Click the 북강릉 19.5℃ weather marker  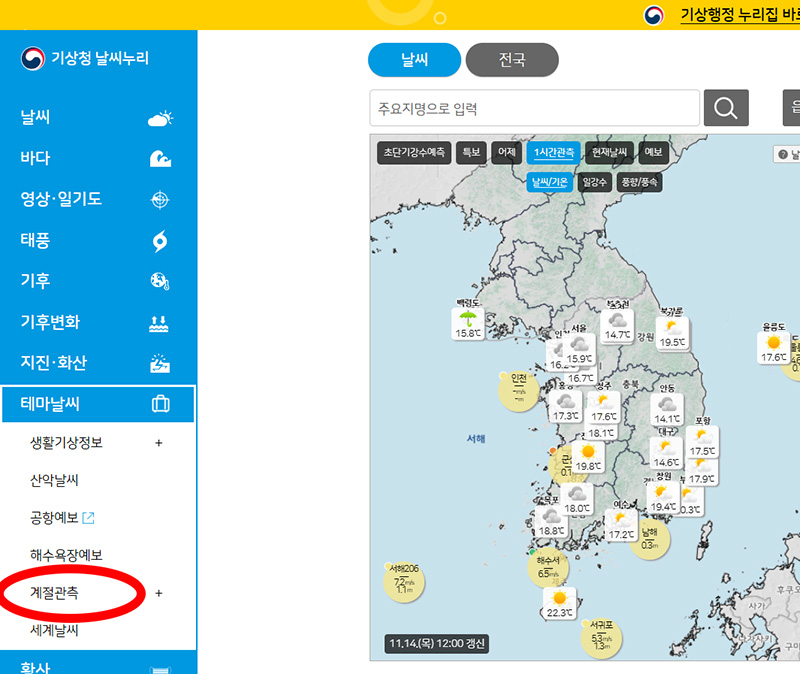tap(672, 333)
